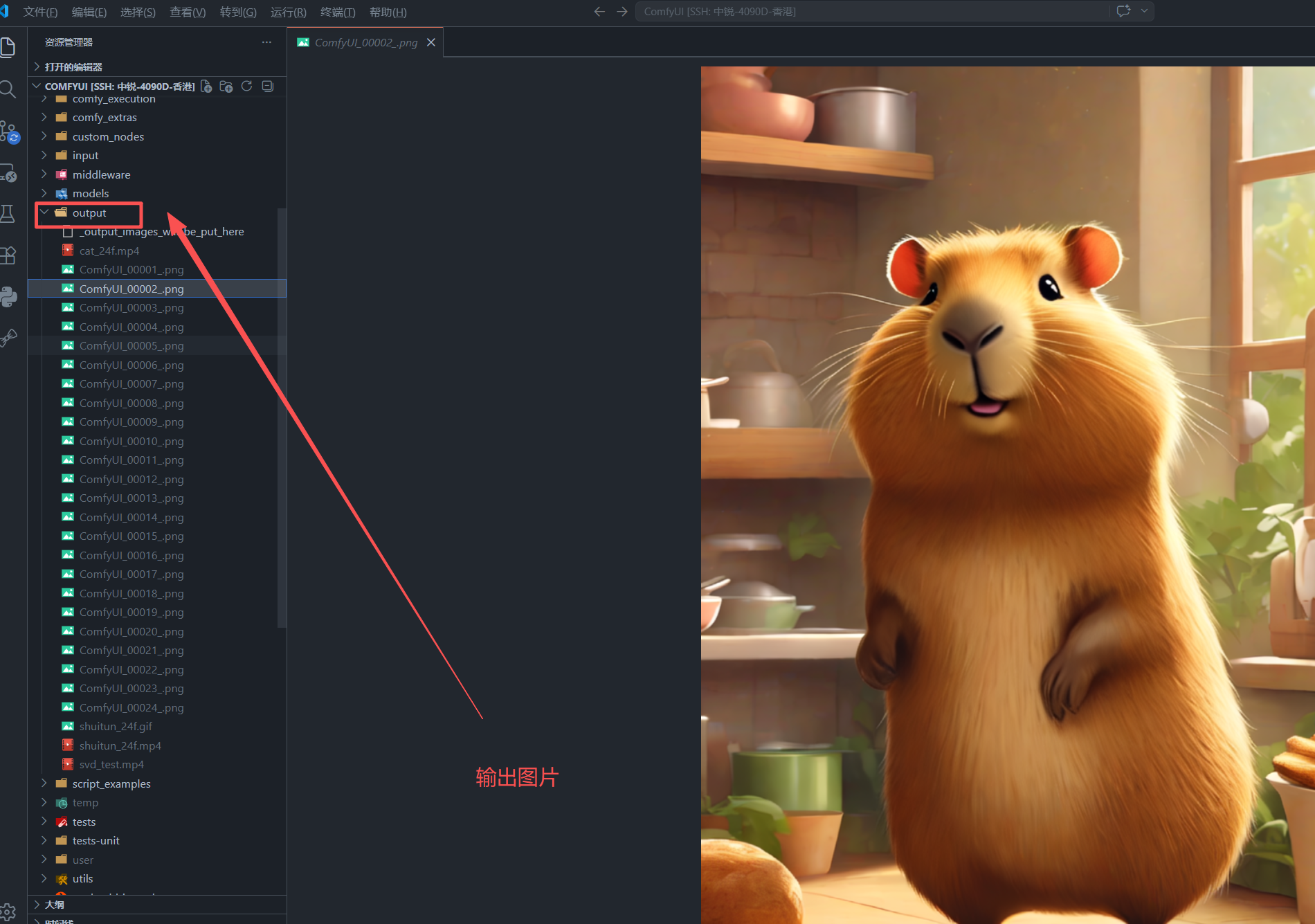The image size is (1315, 924).
Task: Open ComfyUI_00024_.png file
Action: (157, 707)
